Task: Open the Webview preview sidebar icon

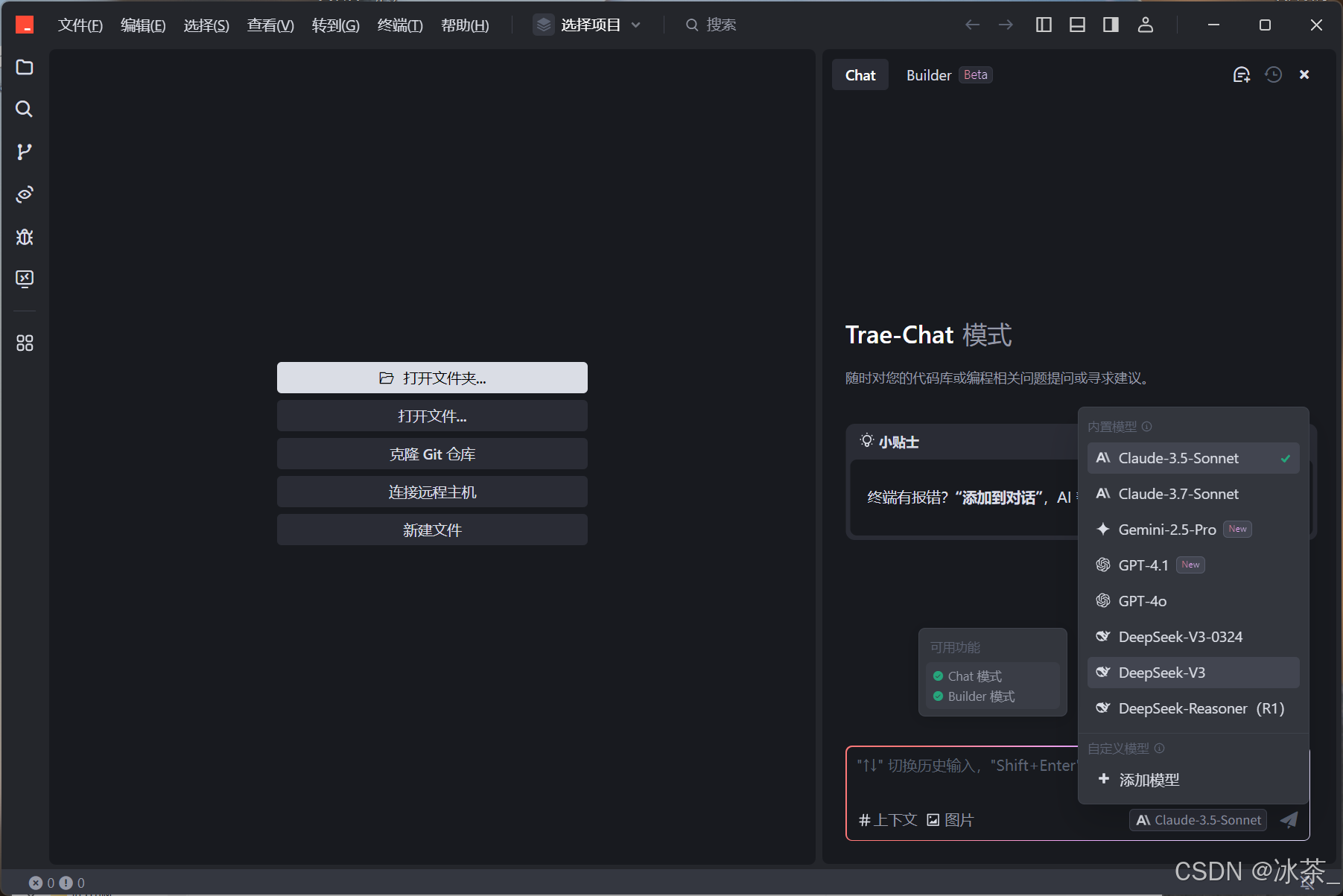Action: coord(25,194)
